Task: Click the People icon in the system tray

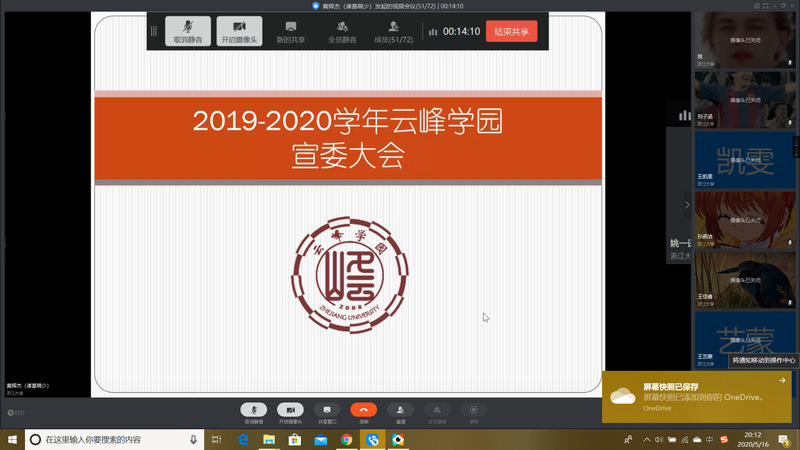Action: (x=628, y=439)
